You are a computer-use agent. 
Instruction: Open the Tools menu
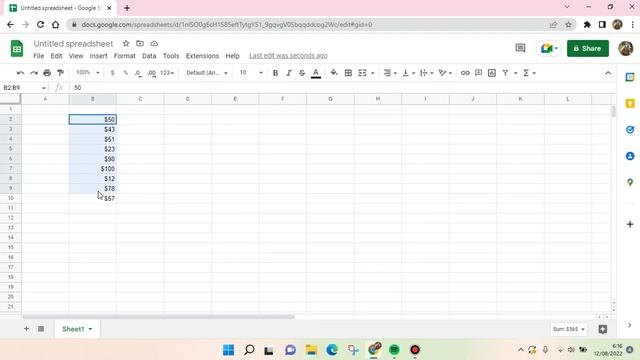tap(171, 56)
